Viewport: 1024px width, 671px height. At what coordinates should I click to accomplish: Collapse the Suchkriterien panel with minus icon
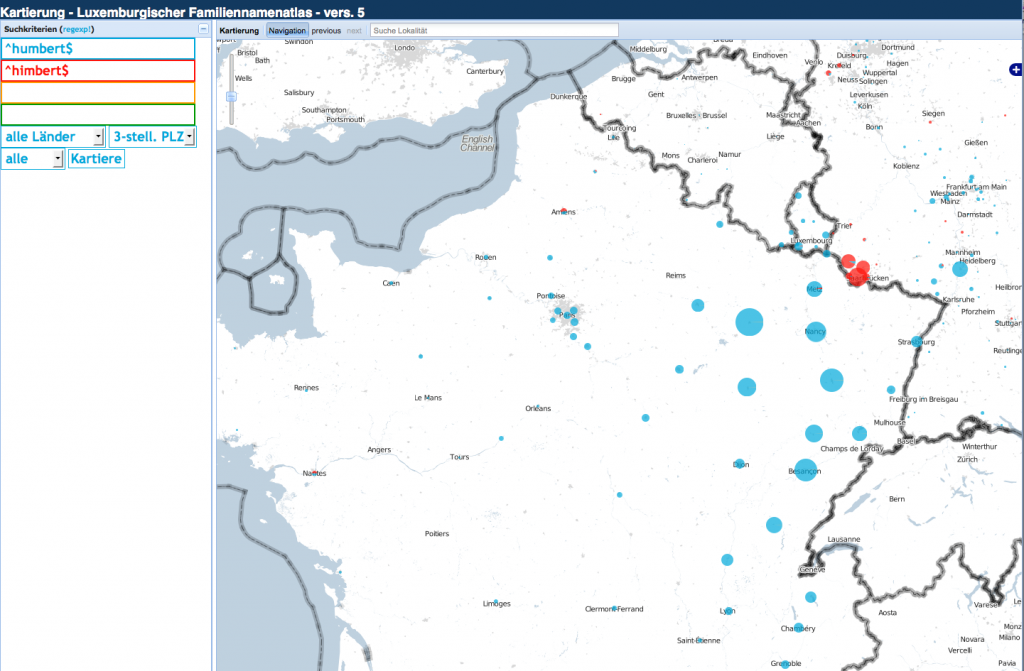click(204, 29)
